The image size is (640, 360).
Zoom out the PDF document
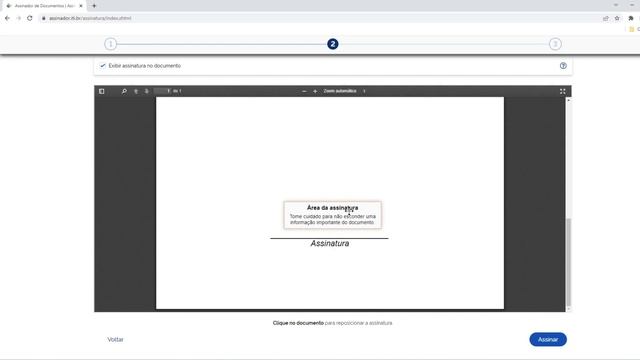point(304,91)
